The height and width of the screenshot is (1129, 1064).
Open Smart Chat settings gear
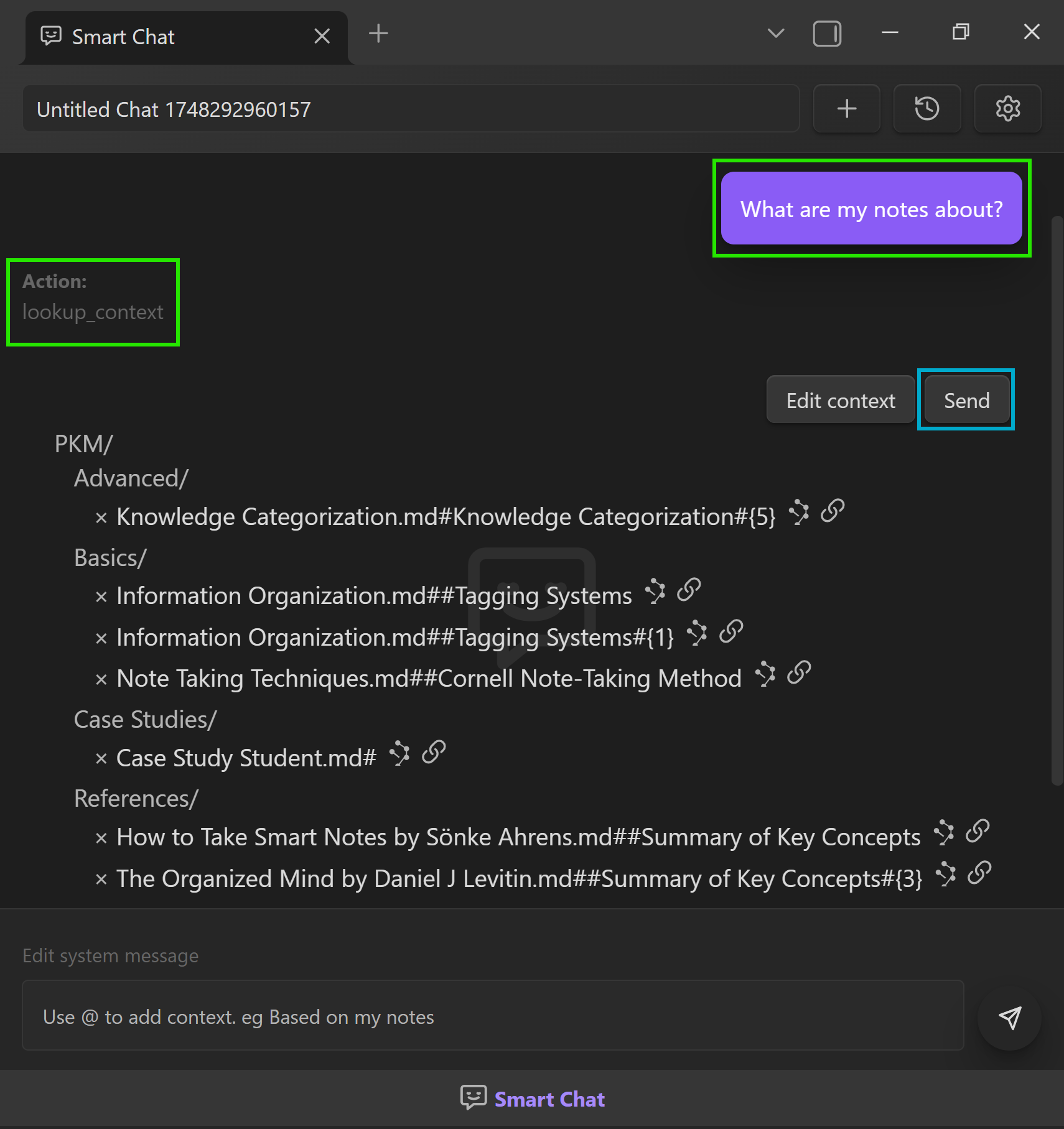[x=1007, y=109]
